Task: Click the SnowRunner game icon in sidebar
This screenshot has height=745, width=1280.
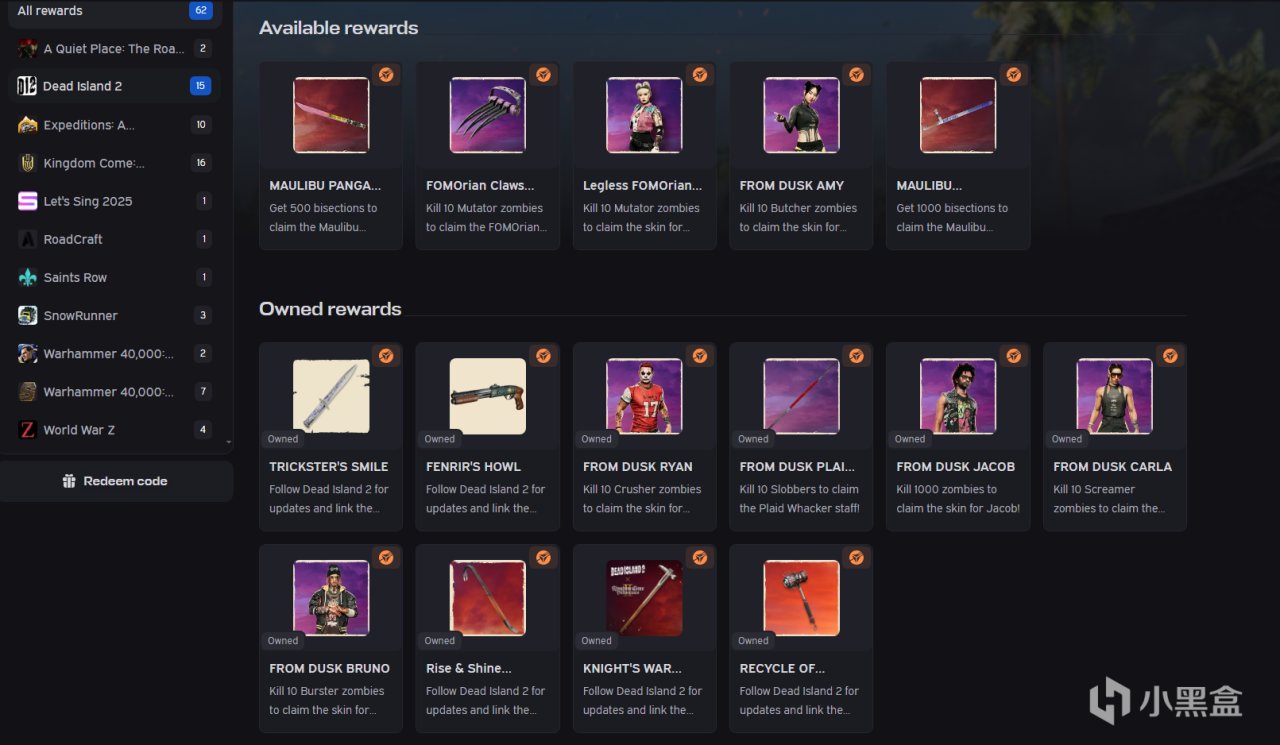Action: tap(28, 315)
